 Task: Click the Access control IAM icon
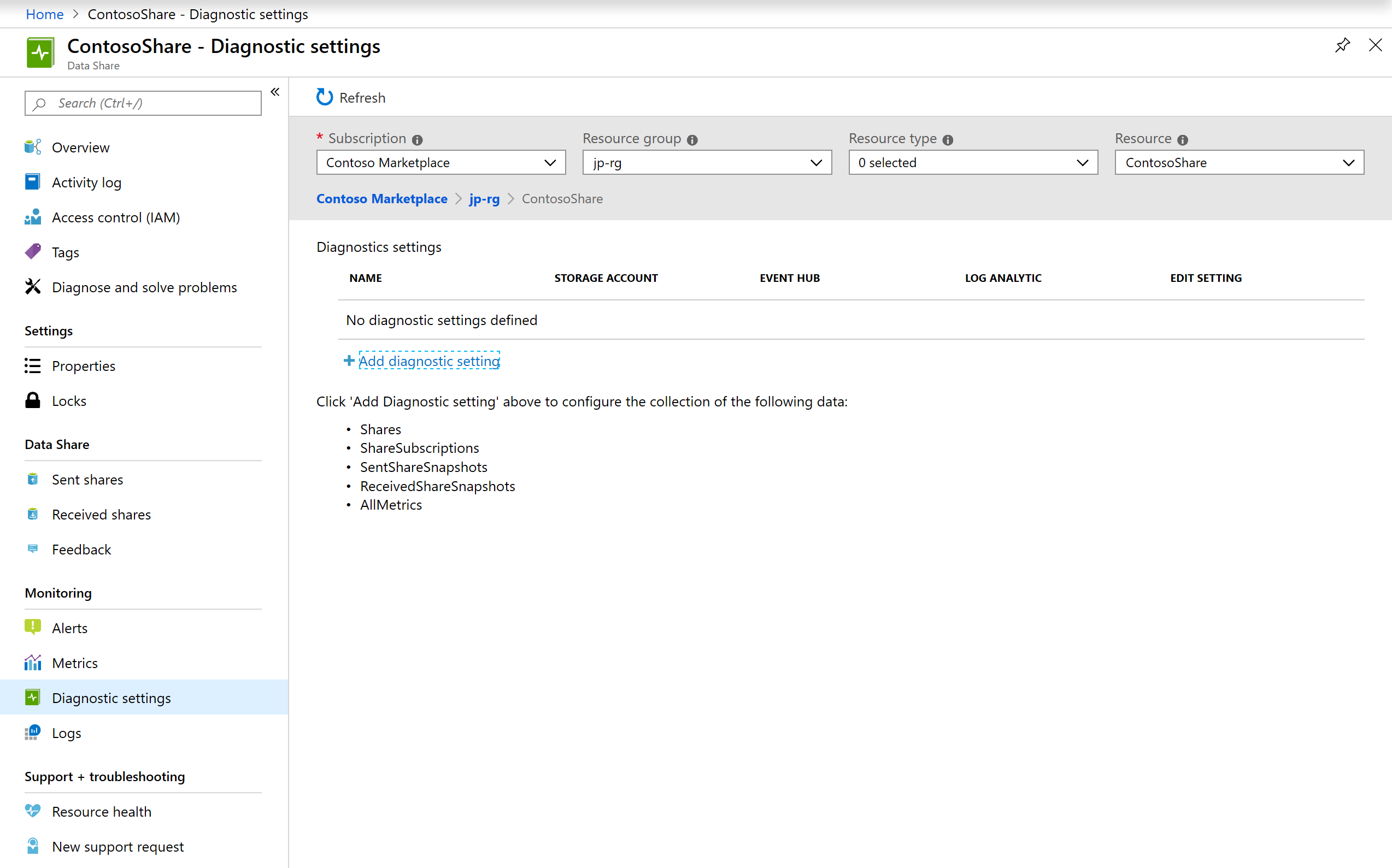point(34,217)
